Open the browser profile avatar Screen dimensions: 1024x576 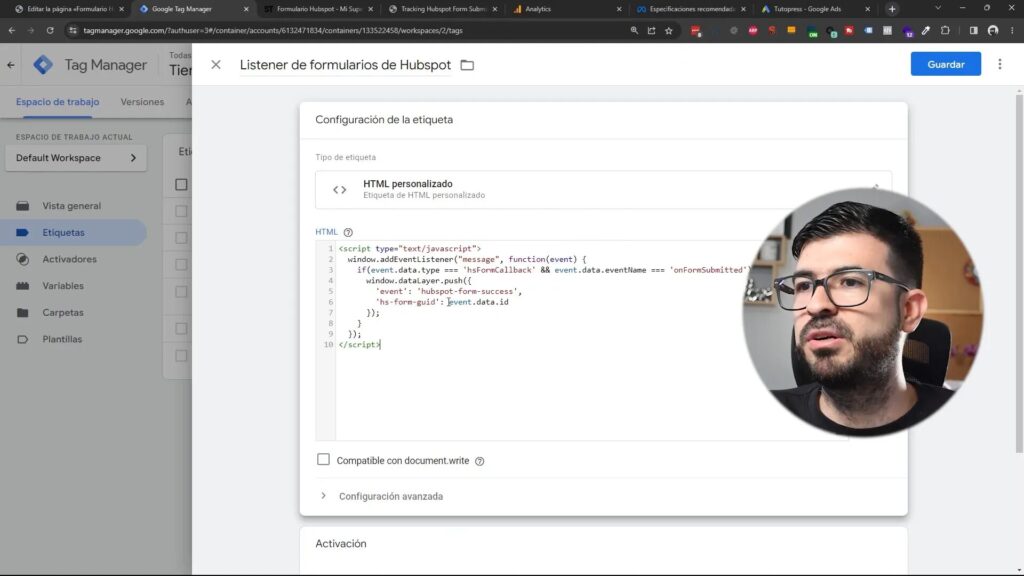[993, 30]
